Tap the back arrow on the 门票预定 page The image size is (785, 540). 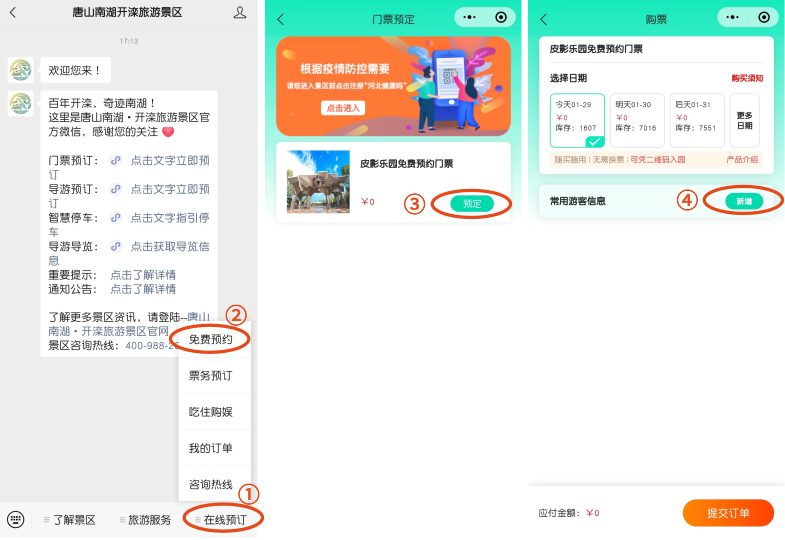pyautogui.click(x=281, y=20)
